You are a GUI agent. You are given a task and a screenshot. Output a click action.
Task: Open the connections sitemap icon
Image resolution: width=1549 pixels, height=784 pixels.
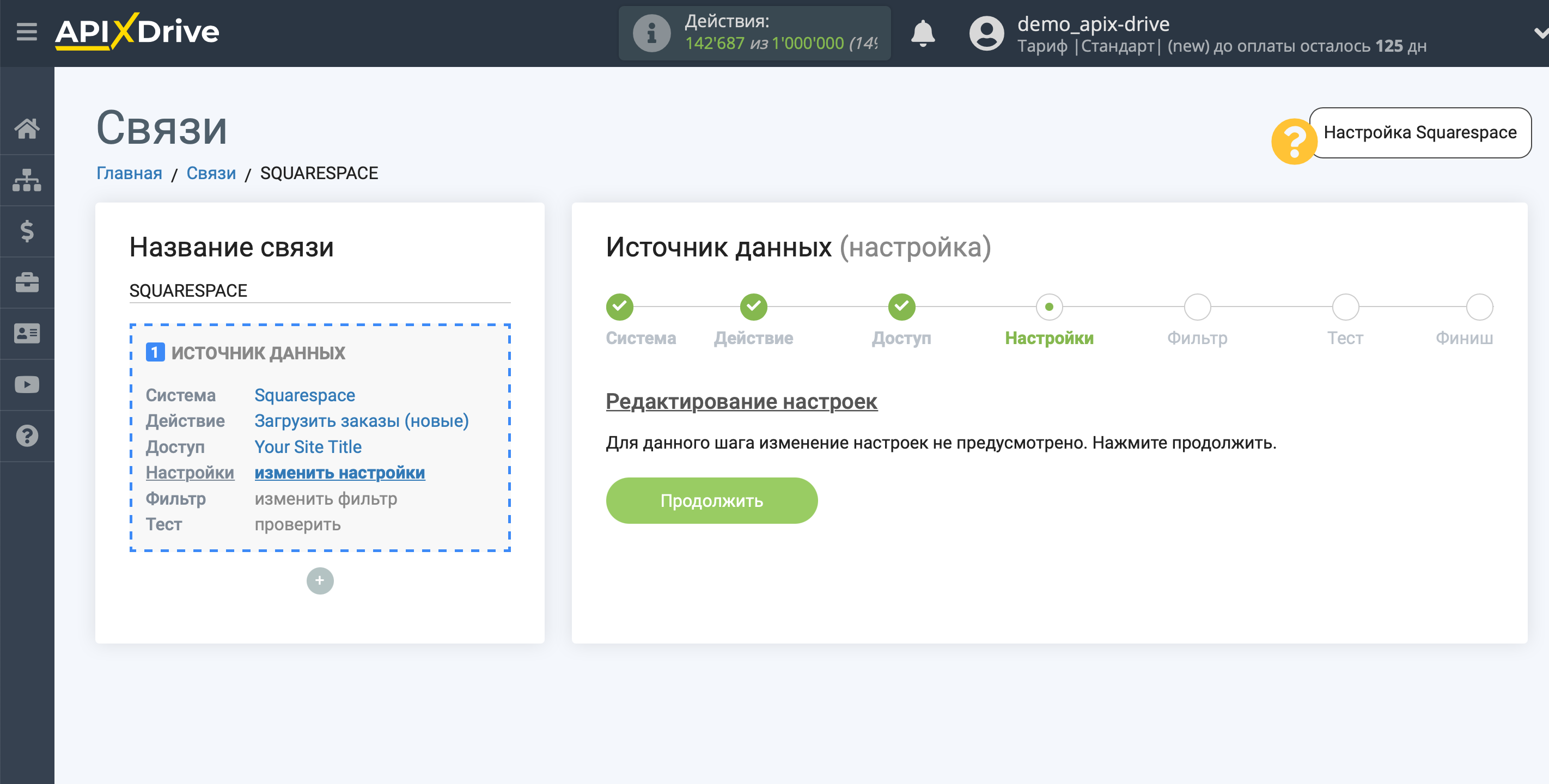pyautogui.click(x=27, y=179)
